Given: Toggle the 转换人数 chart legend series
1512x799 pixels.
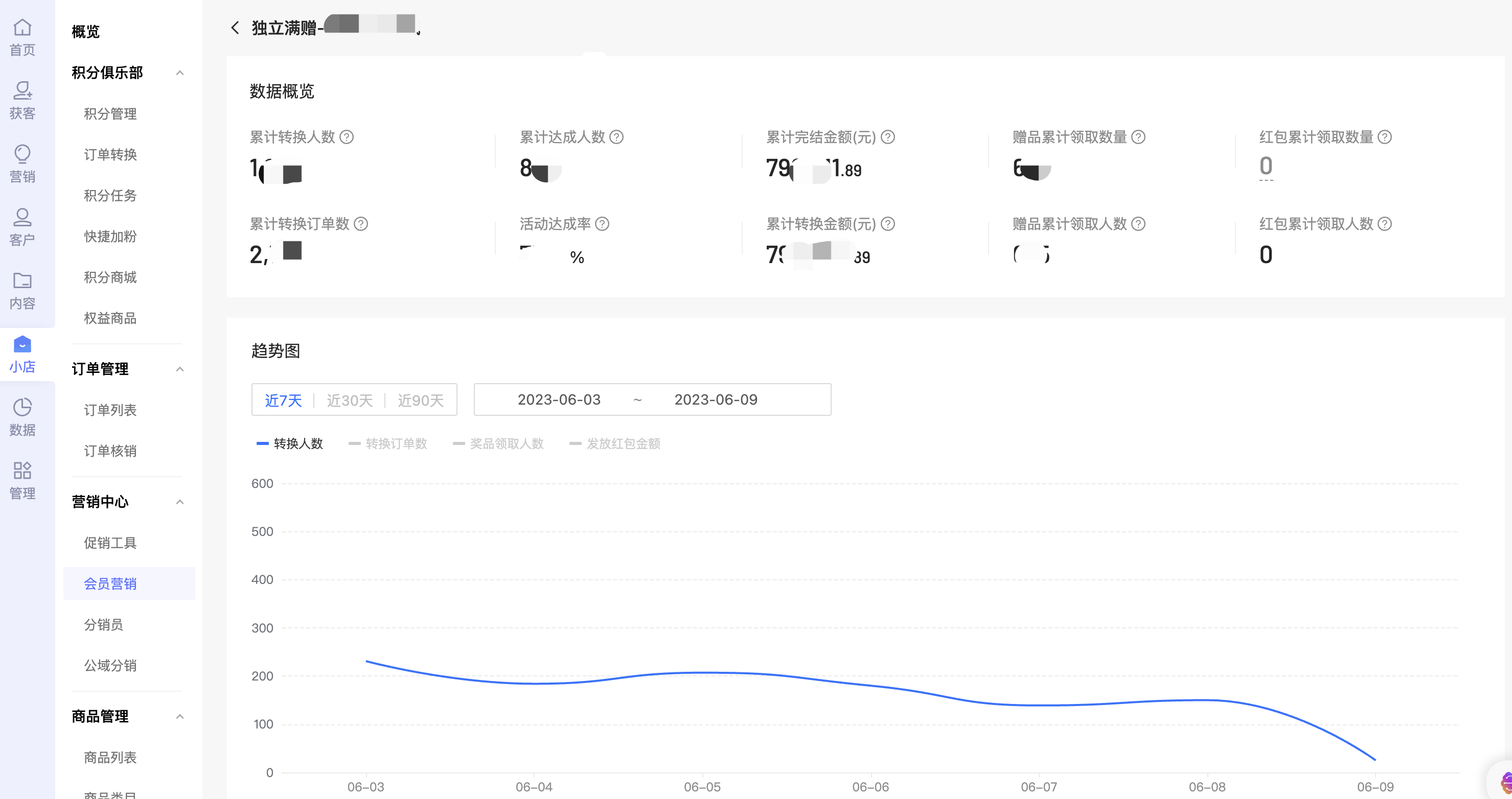Looking at the screenshot, I should pyautogui.click(x=290, y=443).
